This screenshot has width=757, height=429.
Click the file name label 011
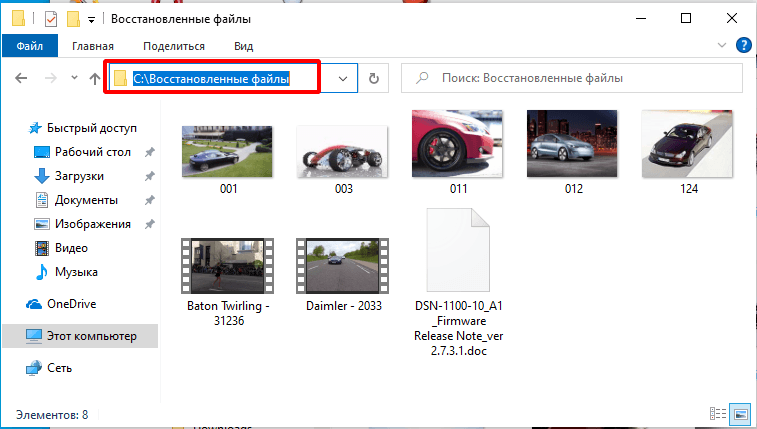(x=459, y=189)
